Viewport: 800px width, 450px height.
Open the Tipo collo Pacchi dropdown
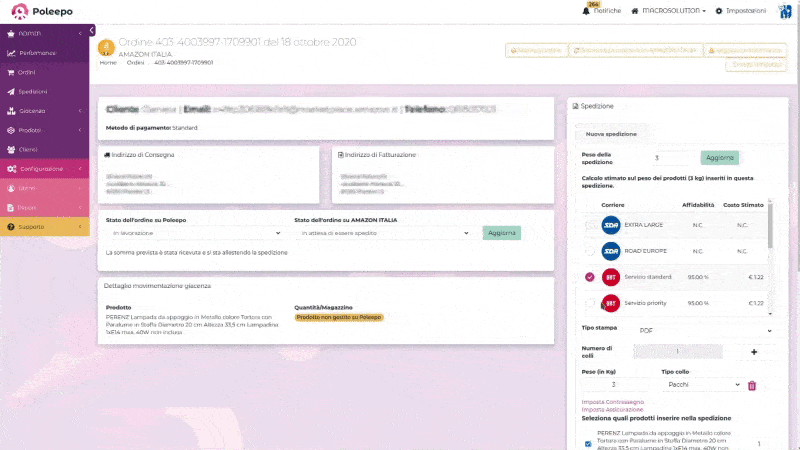pos(702,384)
